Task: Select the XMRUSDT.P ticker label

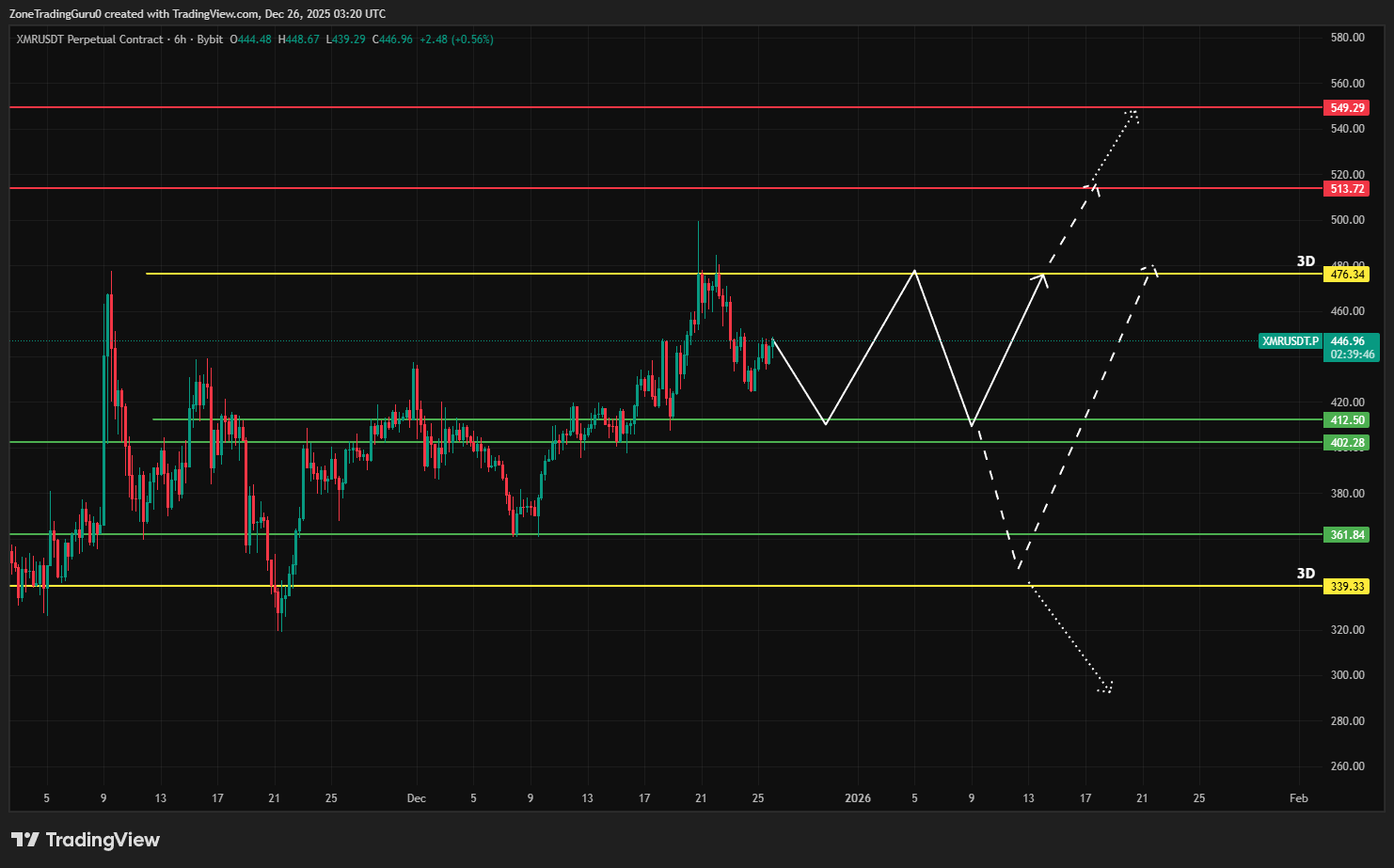Action: click(1290, 341)
